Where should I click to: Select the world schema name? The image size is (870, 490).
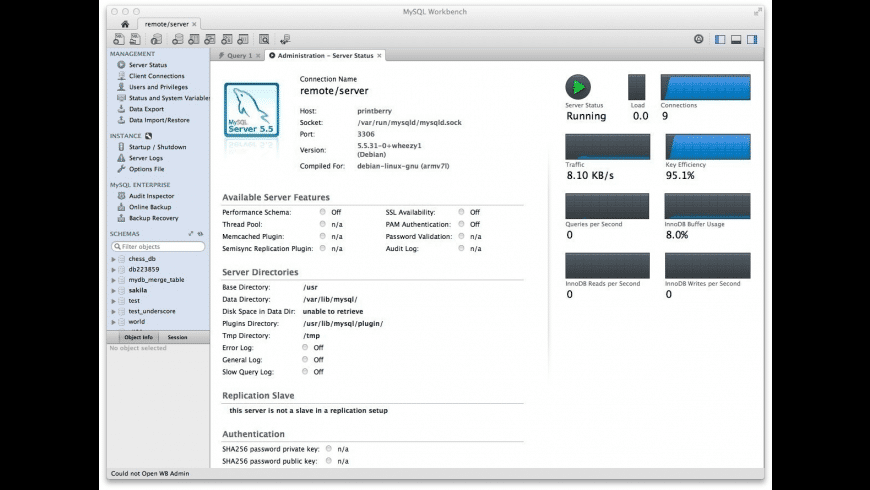(136, 322)
